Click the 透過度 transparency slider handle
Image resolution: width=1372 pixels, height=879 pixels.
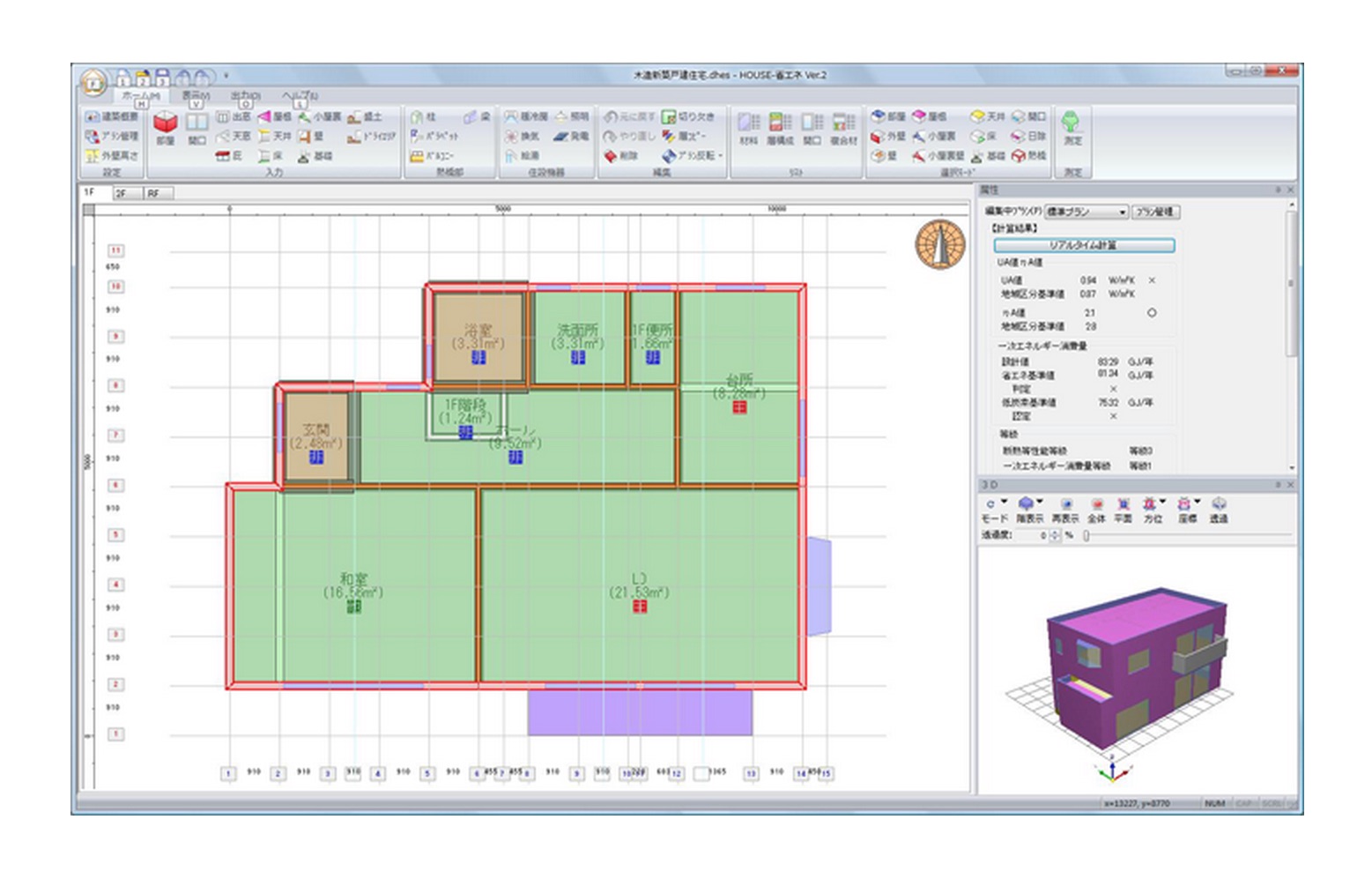coord(1086,535)
